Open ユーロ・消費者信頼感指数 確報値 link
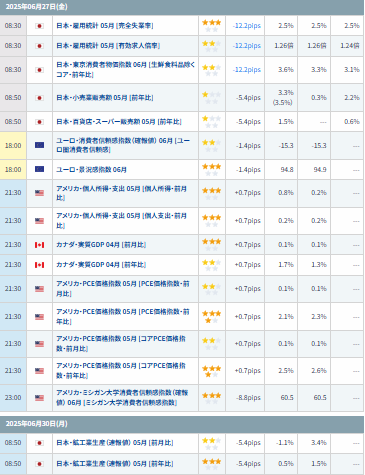This screenshot has height=475, width=365. 123,145
